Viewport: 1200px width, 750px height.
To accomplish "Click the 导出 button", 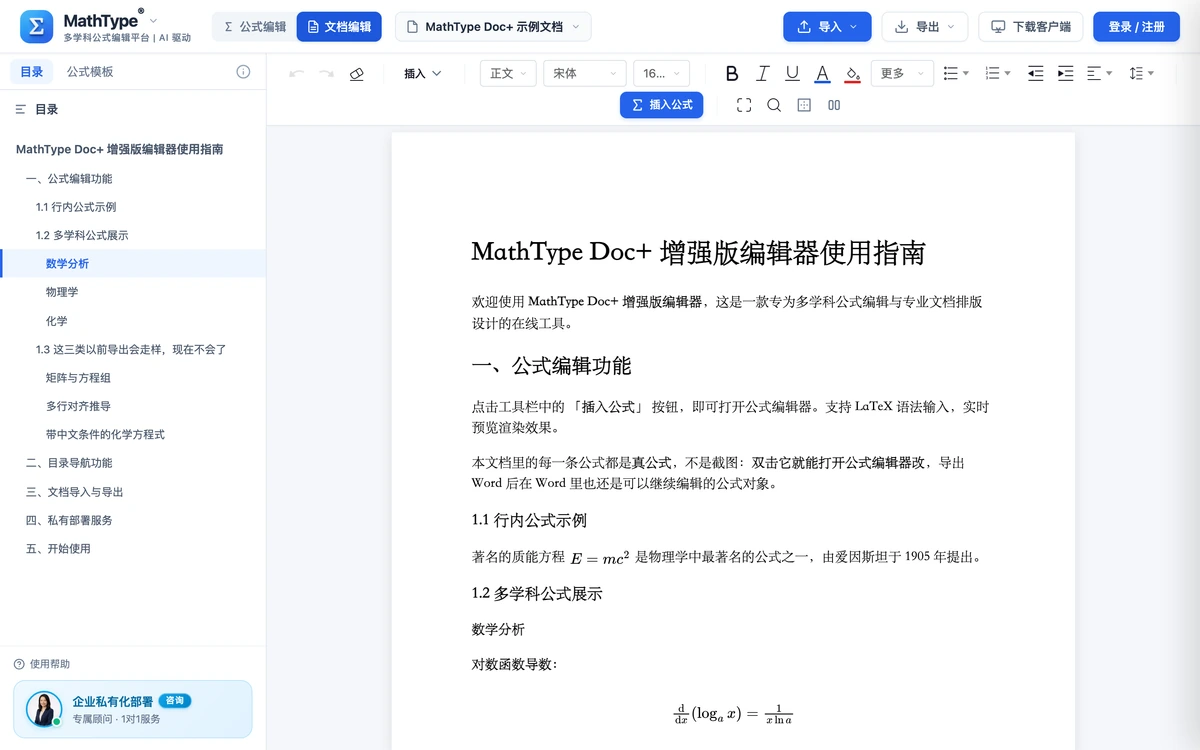I will 925,27.
